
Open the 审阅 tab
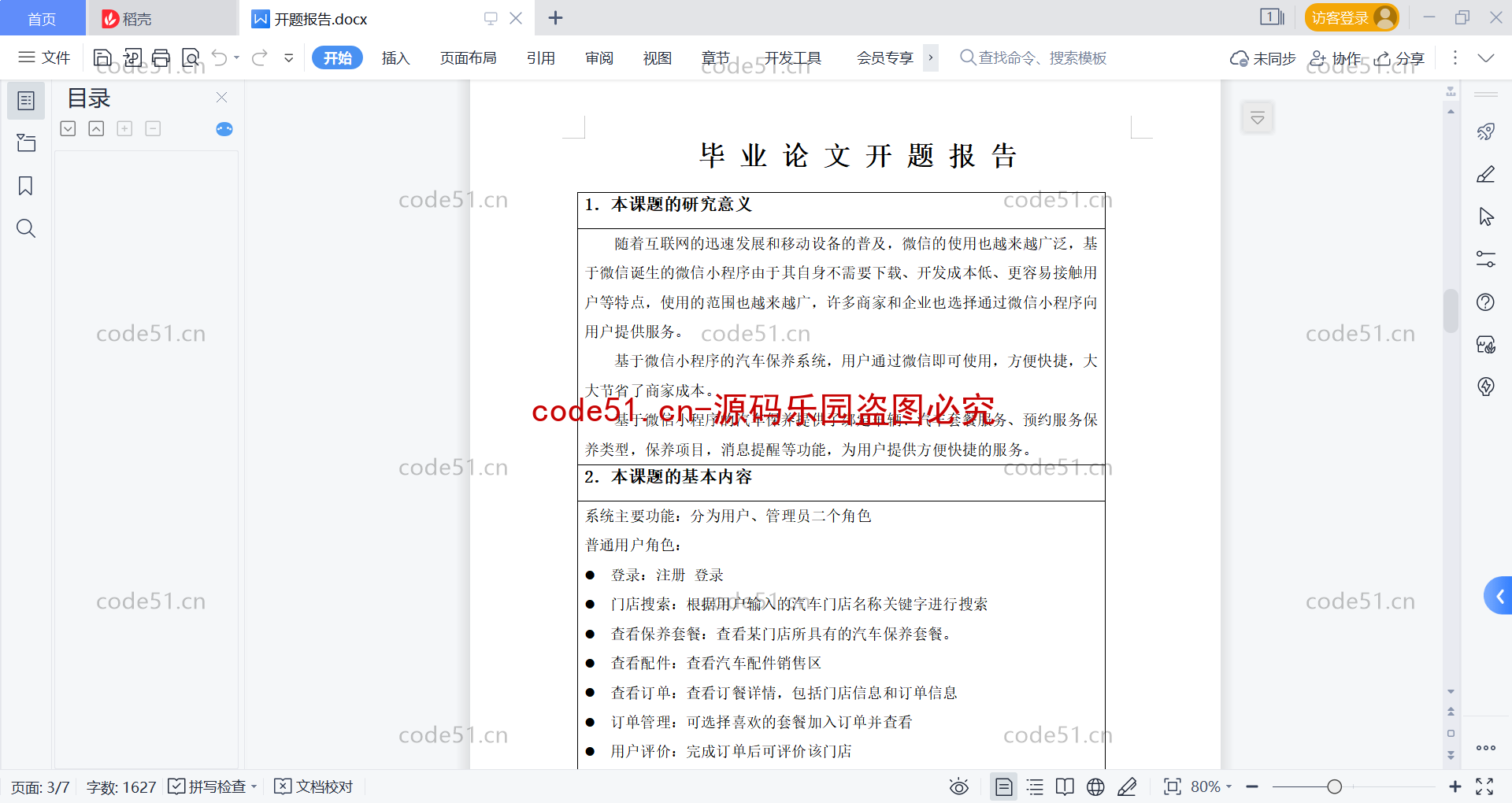point(598,58)
